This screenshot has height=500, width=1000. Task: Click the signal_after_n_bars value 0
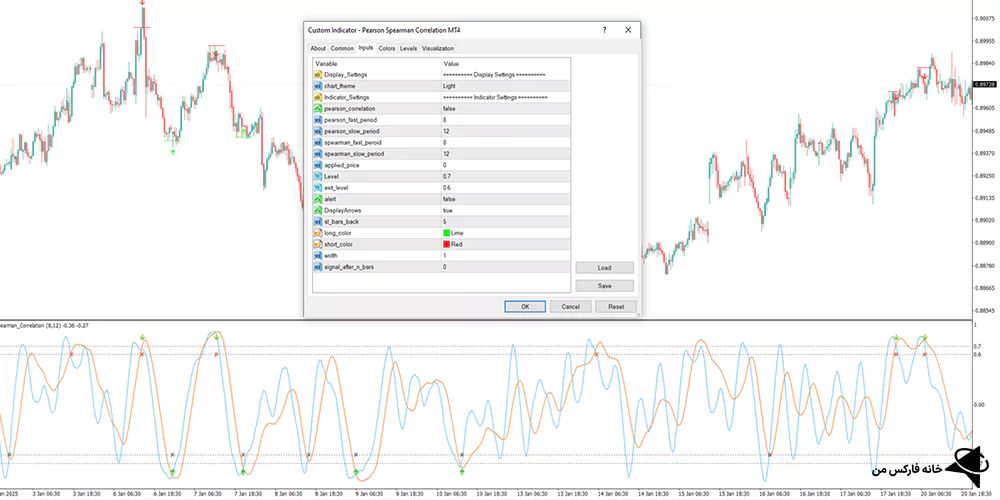tap(445, 267)
